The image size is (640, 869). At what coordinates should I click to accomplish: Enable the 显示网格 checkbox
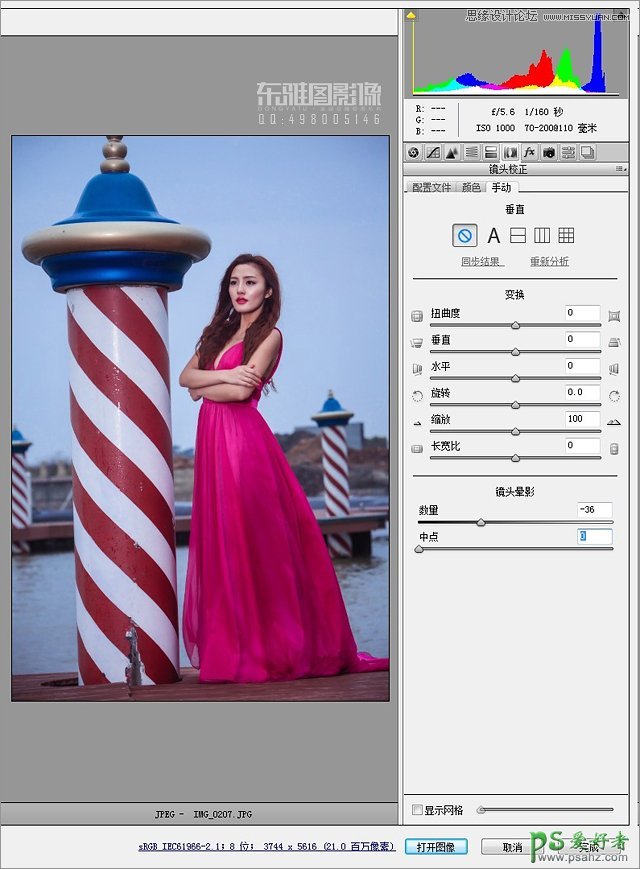click(418, 809)
